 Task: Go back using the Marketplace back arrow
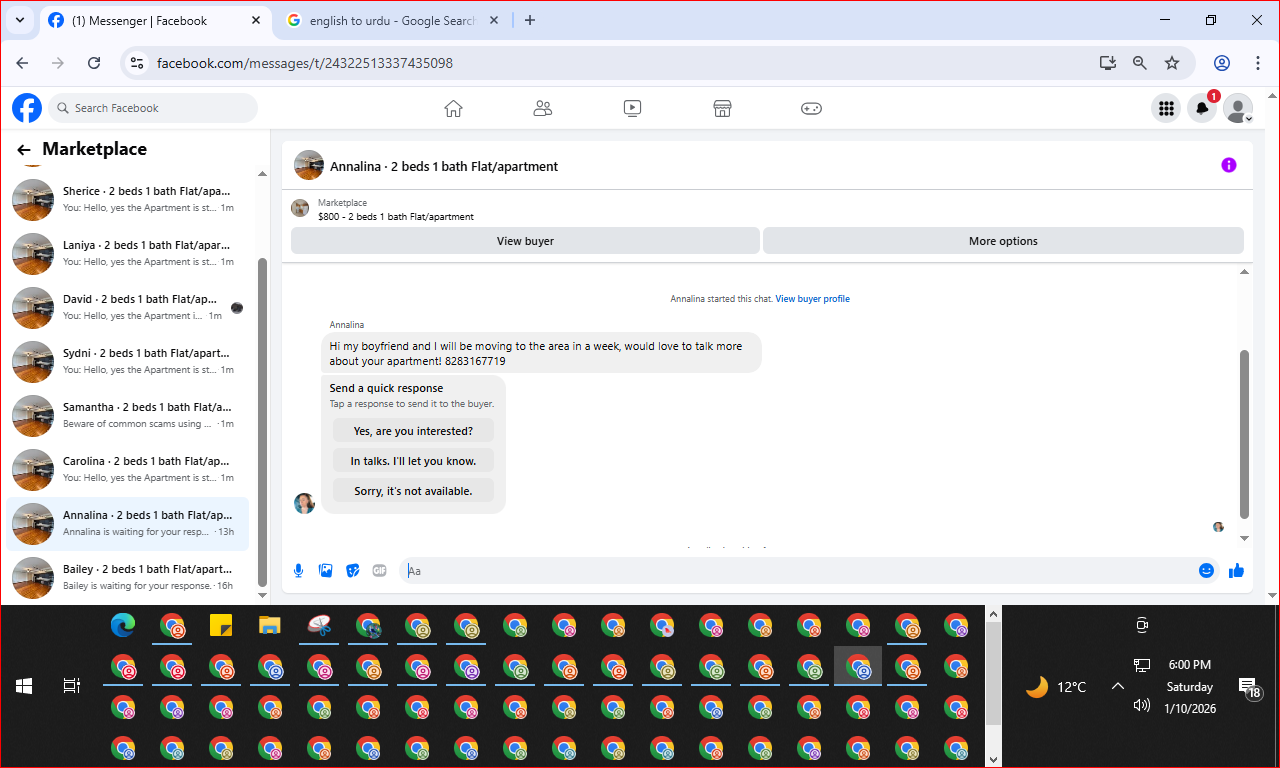(x=24, y=150)
